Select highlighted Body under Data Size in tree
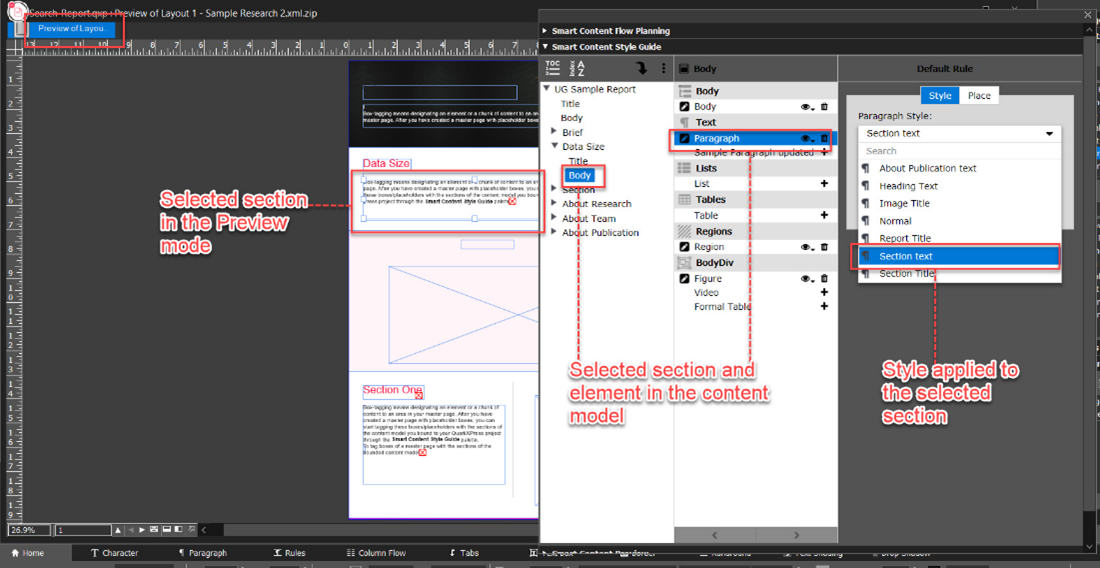1100x568 pixels. point(579,175)
